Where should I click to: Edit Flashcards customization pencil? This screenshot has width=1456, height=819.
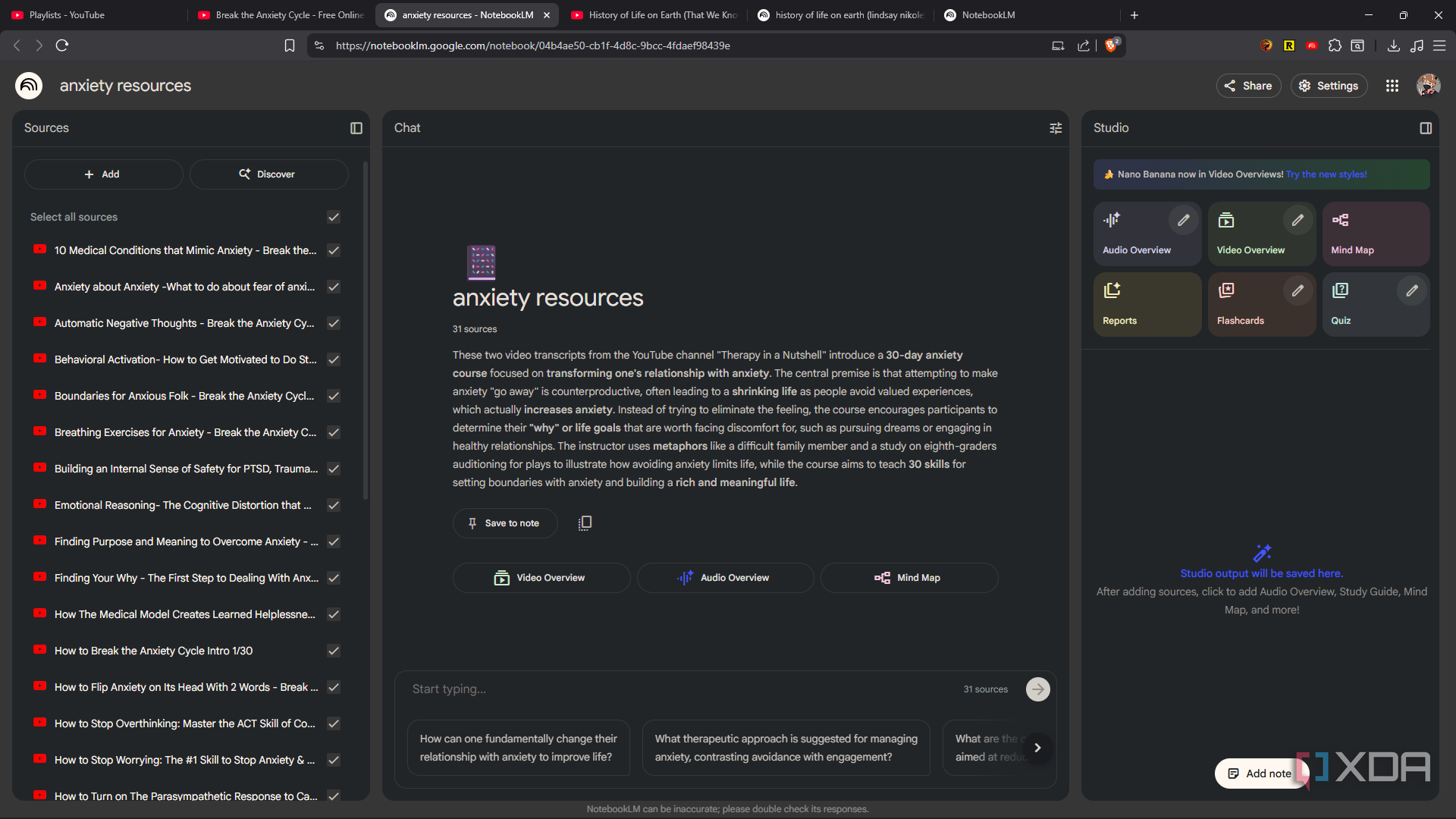pos(1298,290)
